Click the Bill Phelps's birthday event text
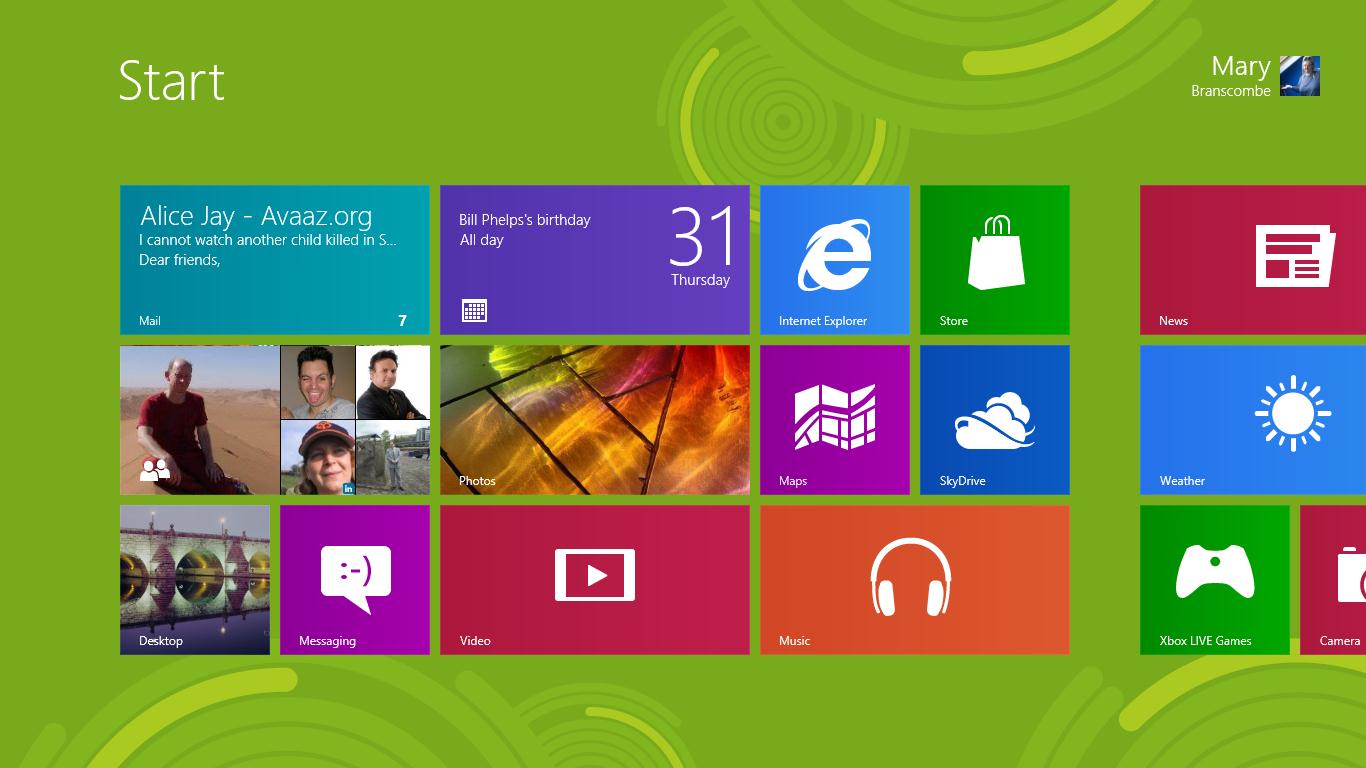The height and width of the screenshot is (768, 1366). coord(525,220)
